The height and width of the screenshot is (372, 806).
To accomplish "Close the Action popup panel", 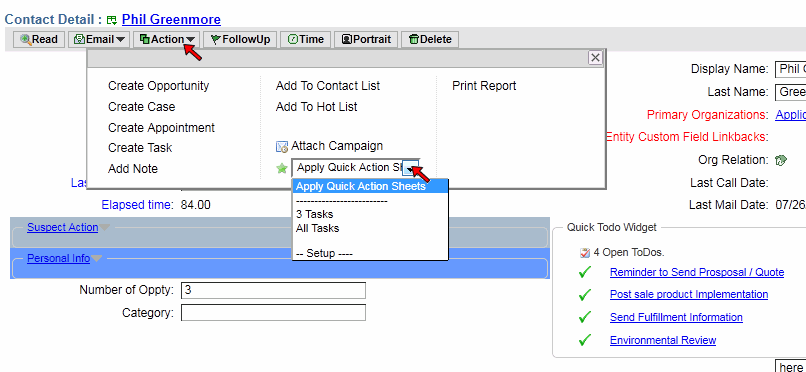I will pos(595,58).
